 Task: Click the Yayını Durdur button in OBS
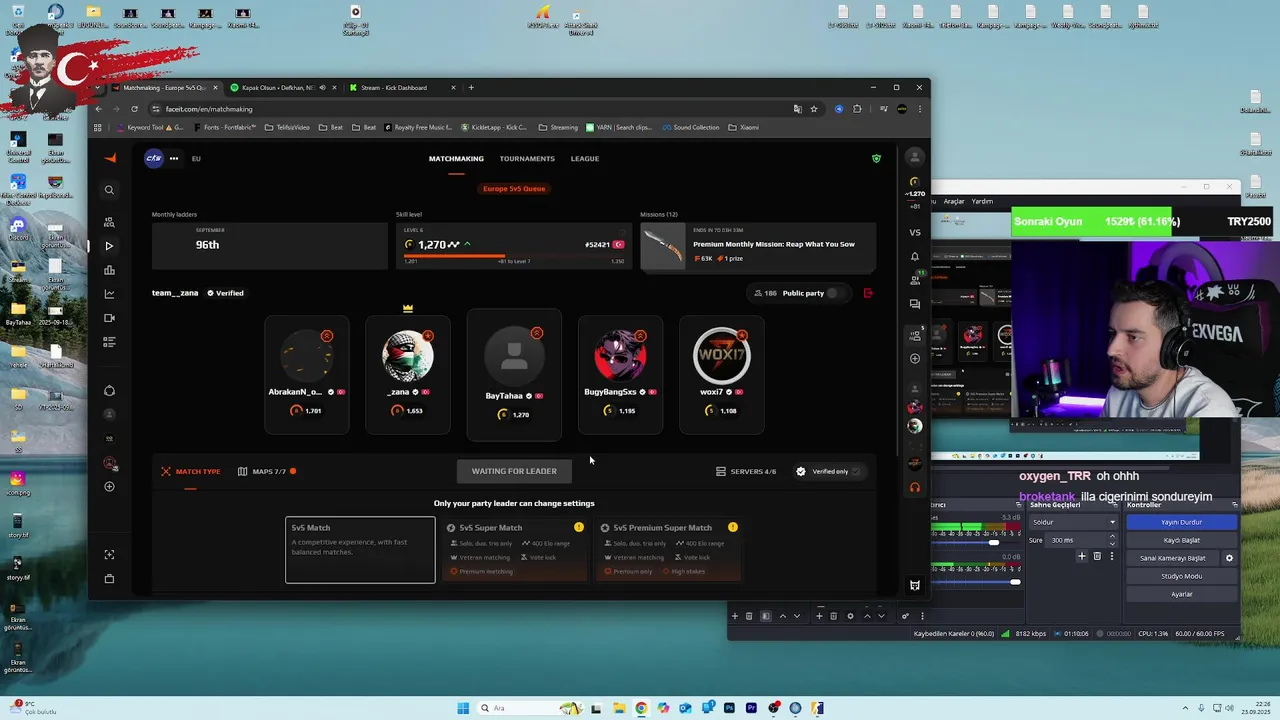[x=1181, y=522]
